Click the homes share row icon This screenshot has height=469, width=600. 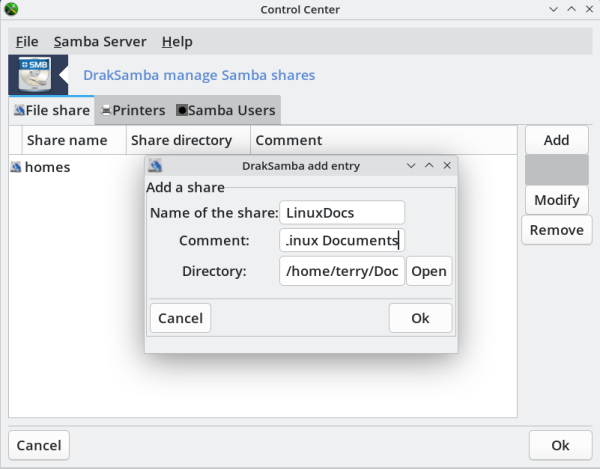[x=16, y=167]
